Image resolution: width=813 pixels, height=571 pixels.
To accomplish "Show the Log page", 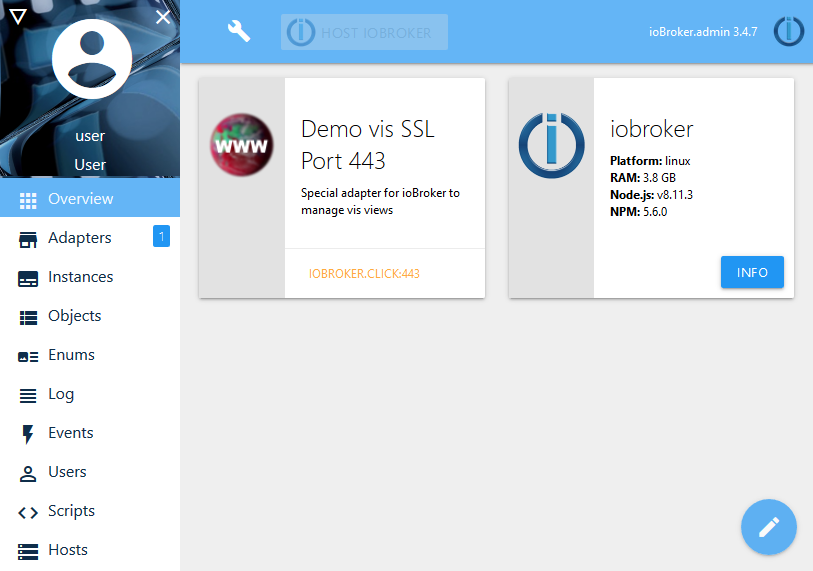I will [x=90, y=394].
